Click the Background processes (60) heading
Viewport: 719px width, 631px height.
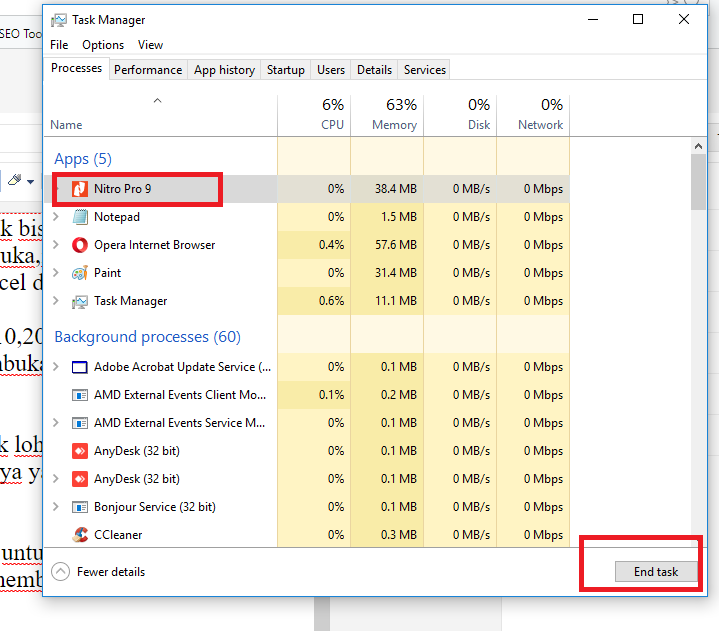click(148, 337)
